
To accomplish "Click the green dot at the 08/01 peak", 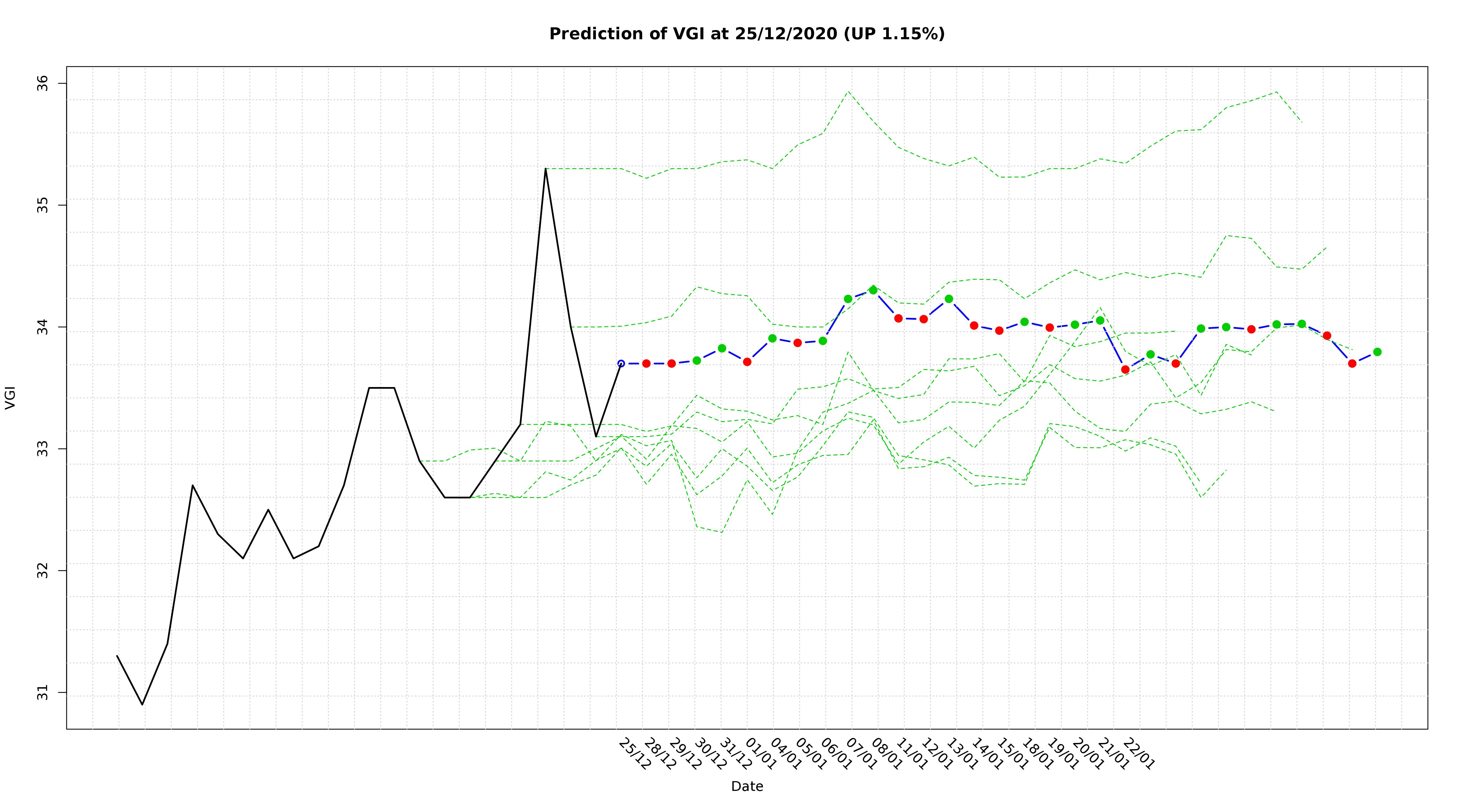I will (873, 290).
